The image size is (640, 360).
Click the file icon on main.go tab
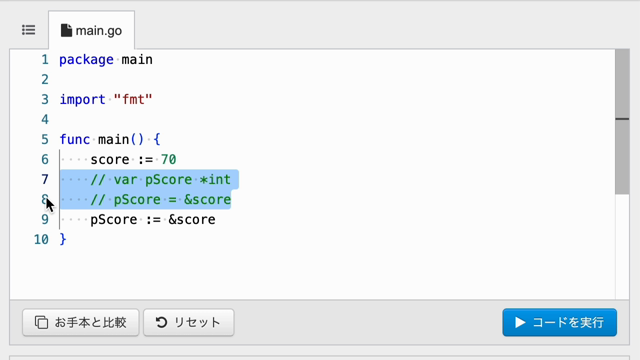point(66,30)
